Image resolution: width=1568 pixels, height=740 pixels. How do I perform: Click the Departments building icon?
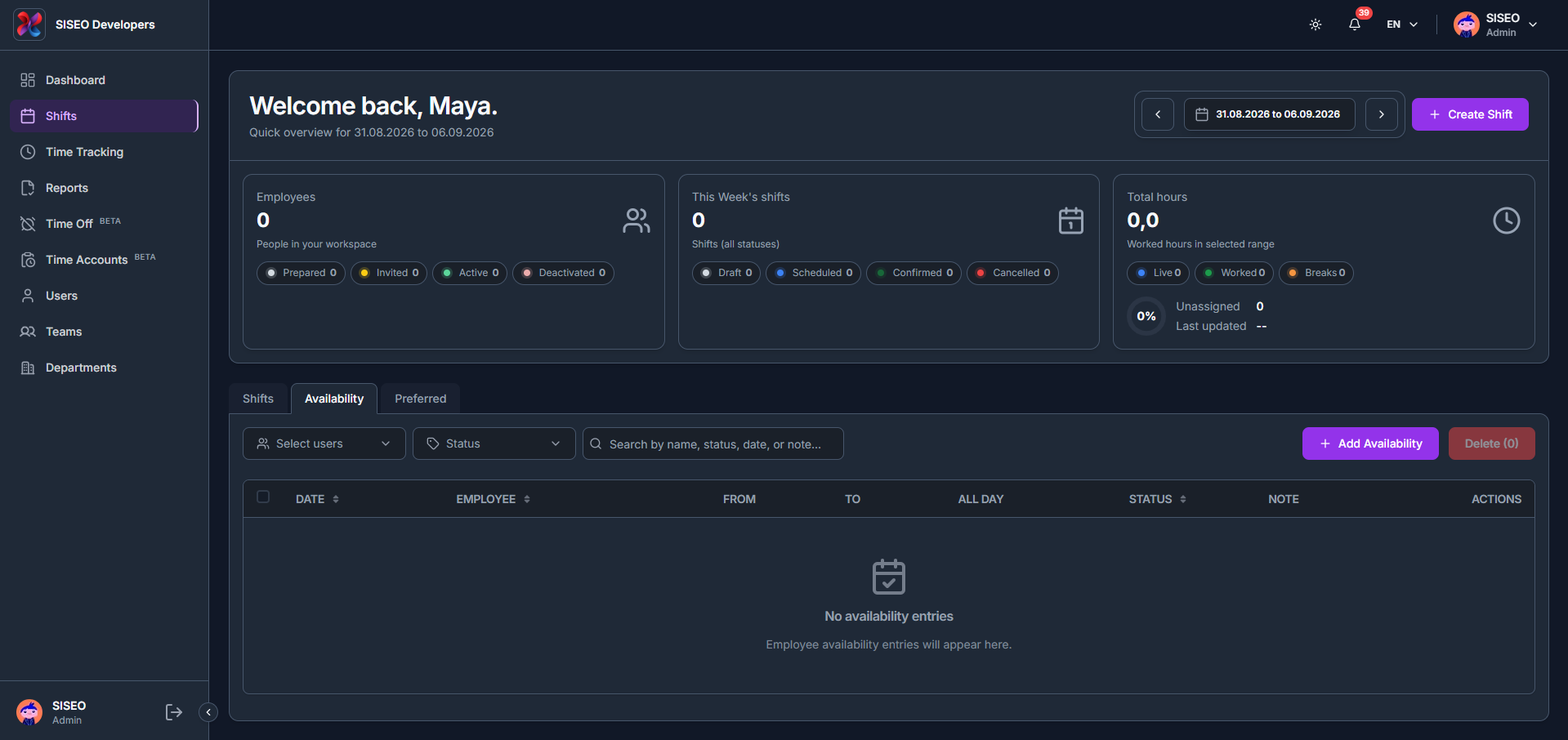[28, 368]
